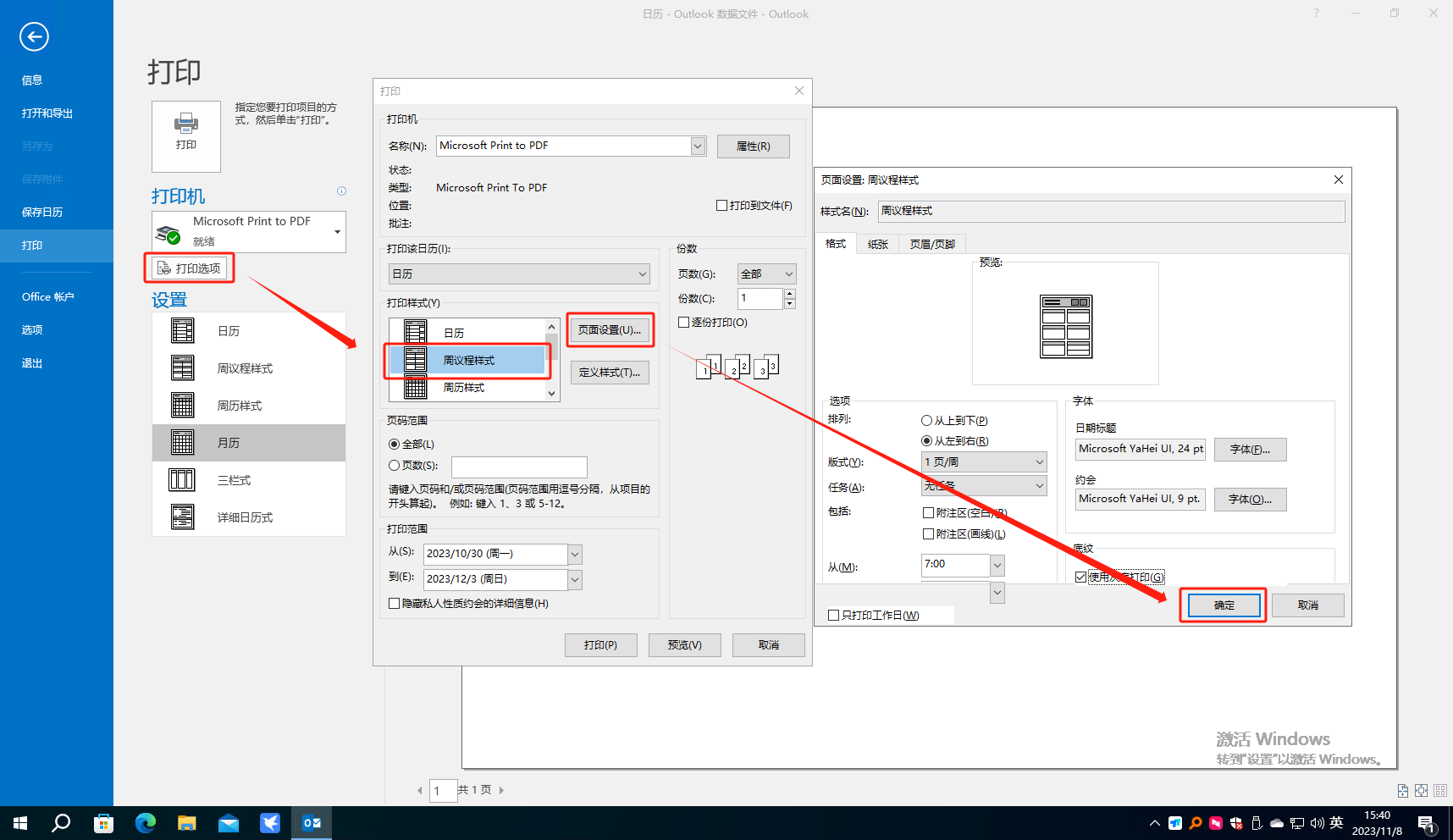Select the 从上到下(P) arrangement radio

coord(926,421)
